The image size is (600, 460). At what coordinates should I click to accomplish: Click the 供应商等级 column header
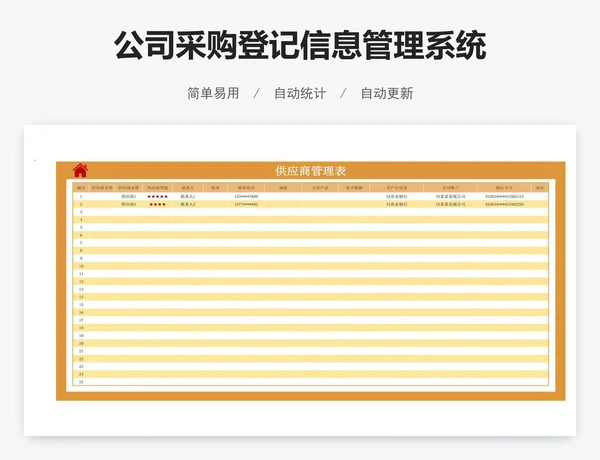pyautogui.click(x=157, y=187)
